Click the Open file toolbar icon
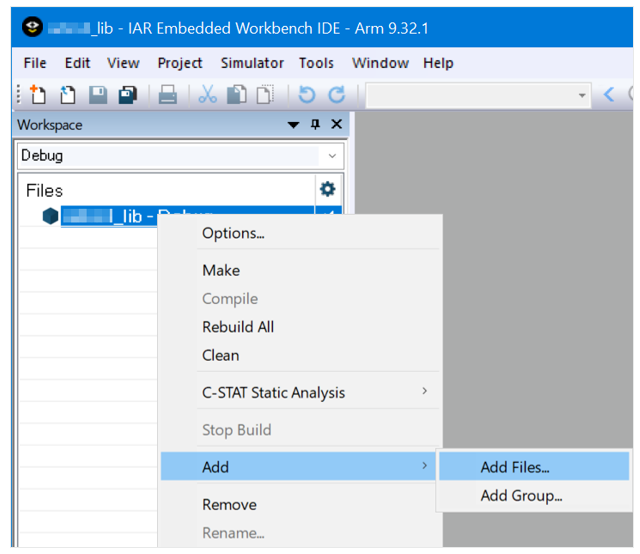This screenshot has height=554, width=640. 67,95
